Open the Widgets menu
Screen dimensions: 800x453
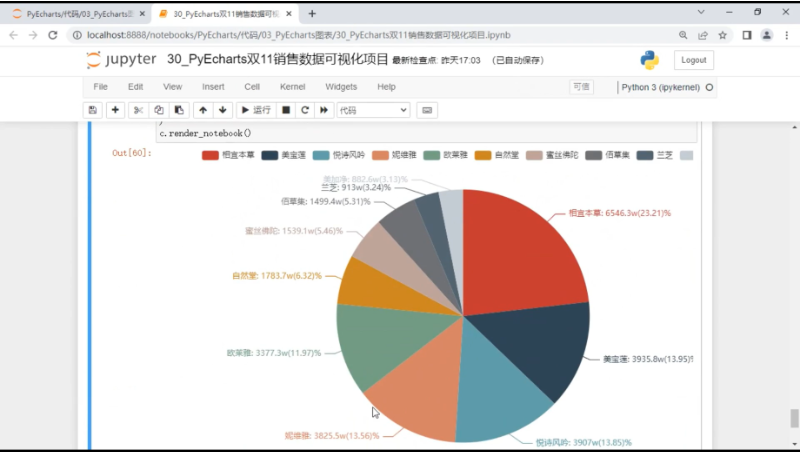341,87
